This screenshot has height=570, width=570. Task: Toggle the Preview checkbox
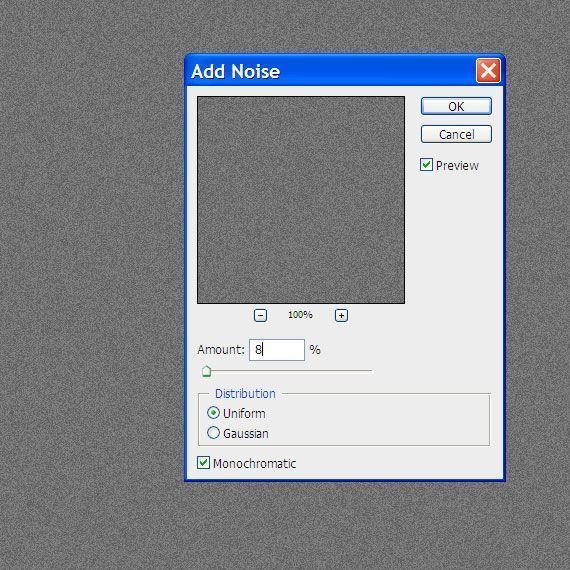[x=426, y=165]
